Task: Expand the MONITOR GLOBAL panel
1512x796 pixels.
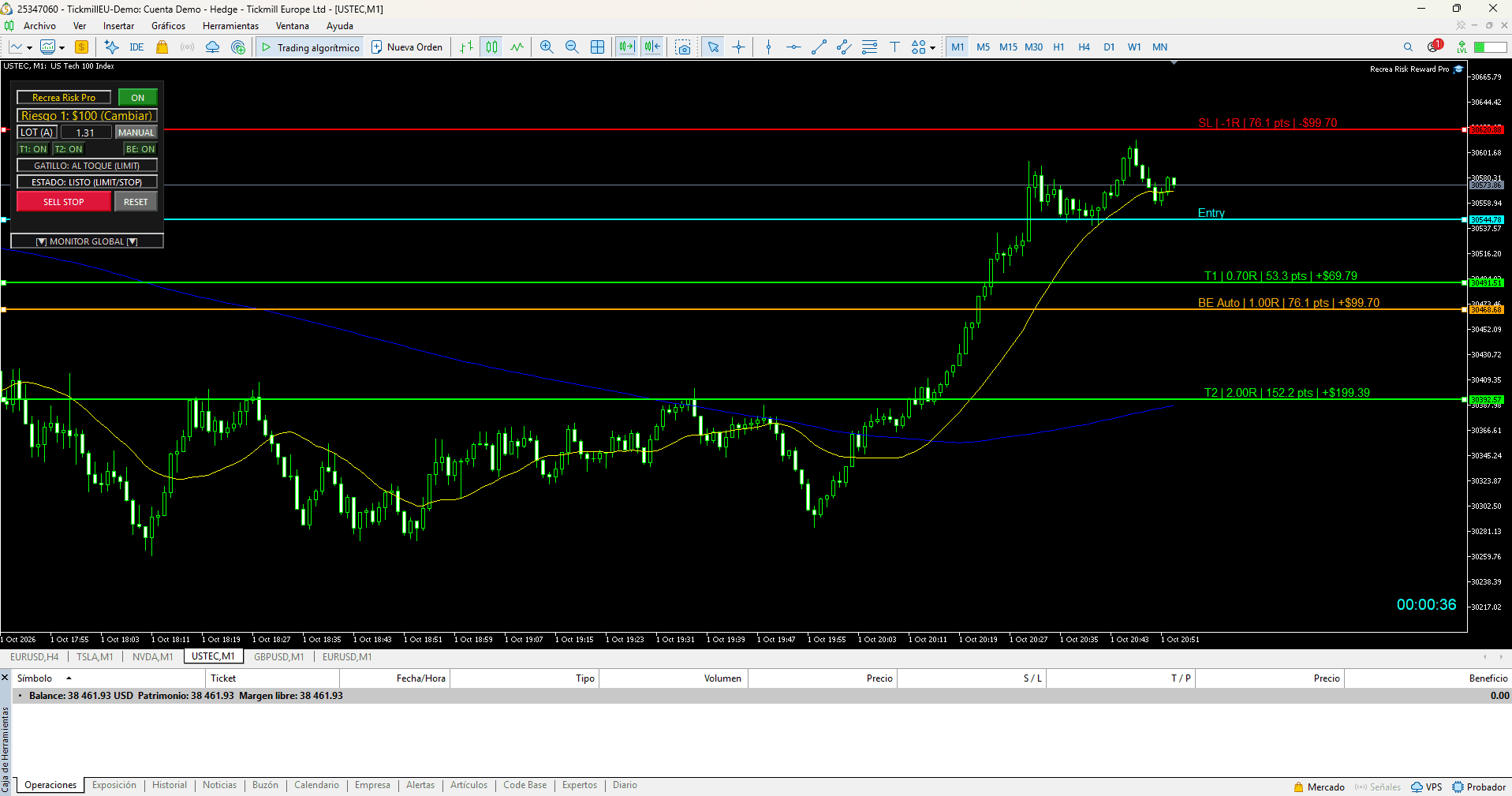Action: click(x=87, y=241)
